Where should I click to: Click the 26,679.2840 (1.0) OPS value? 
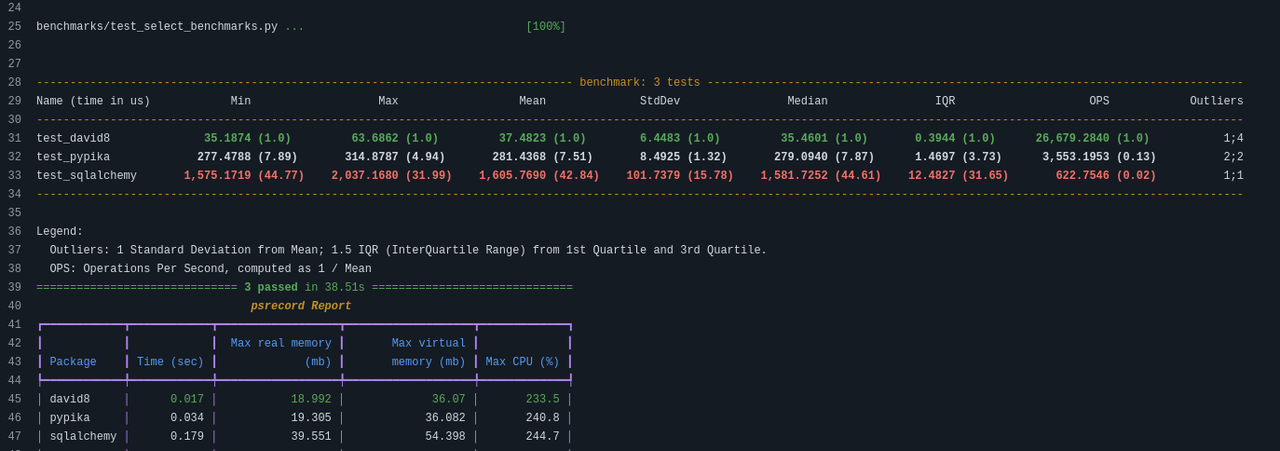[1092, 139]
